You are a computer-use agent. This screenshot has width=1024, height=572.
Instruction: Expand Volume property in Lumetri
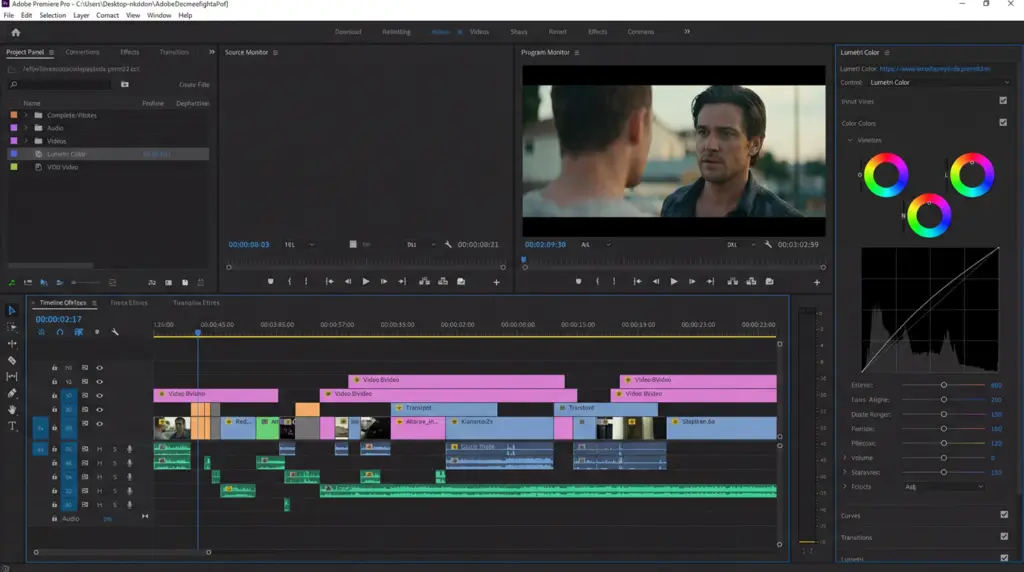click(x=844, y=458)
